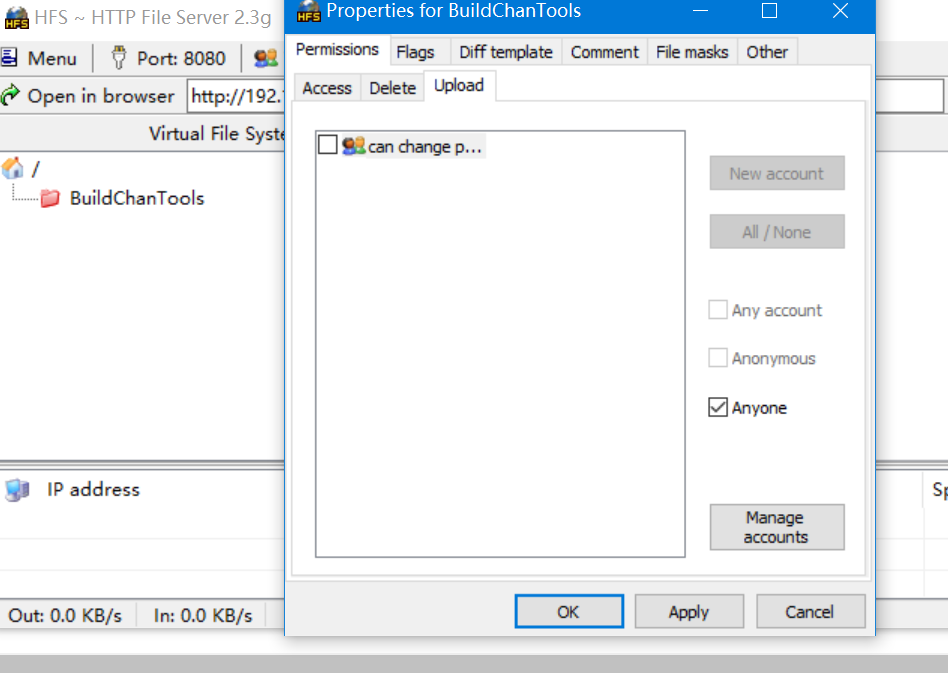Click the Apply button
Viewport: 948px width, 673px height.
(x=689, y=611)
